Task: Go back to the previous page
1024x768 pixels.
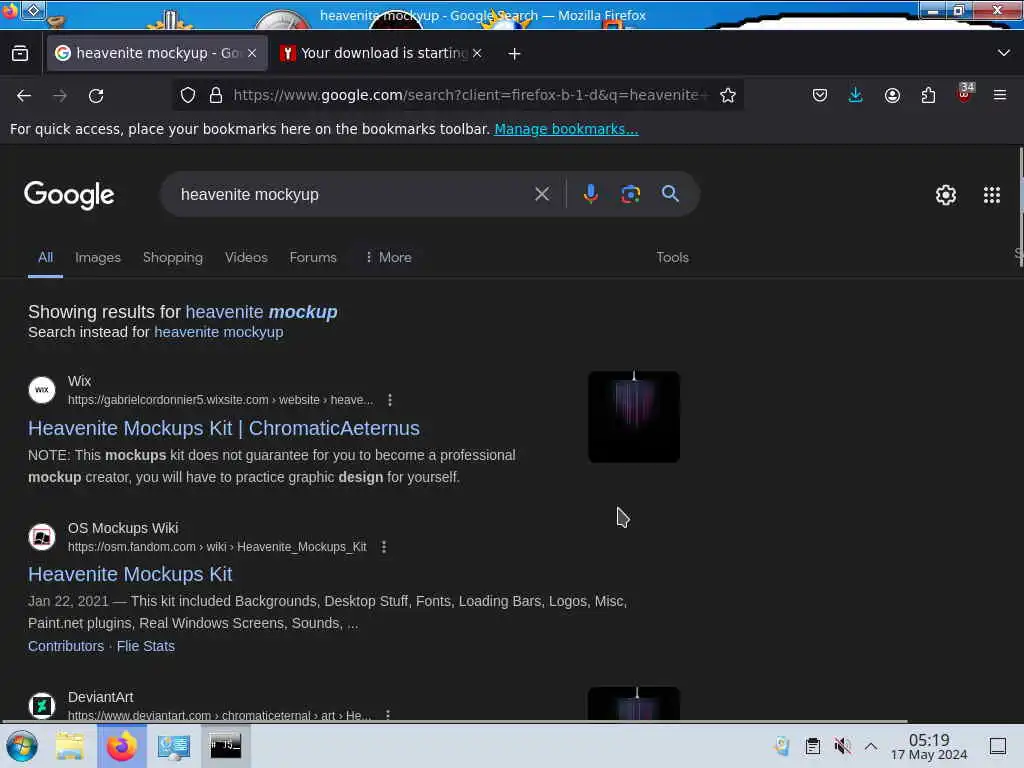Action: pos(24,95)
